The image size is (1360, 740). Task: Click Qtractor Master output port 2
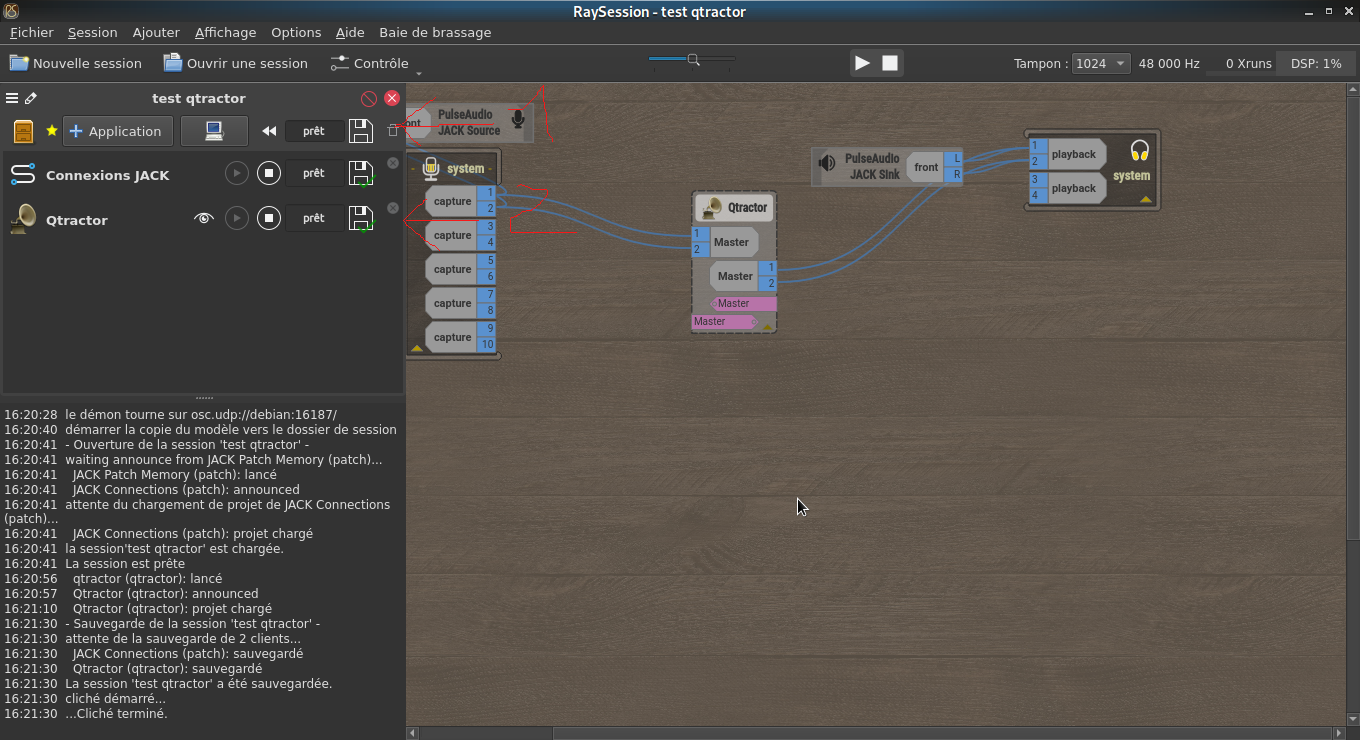[767, 284]
